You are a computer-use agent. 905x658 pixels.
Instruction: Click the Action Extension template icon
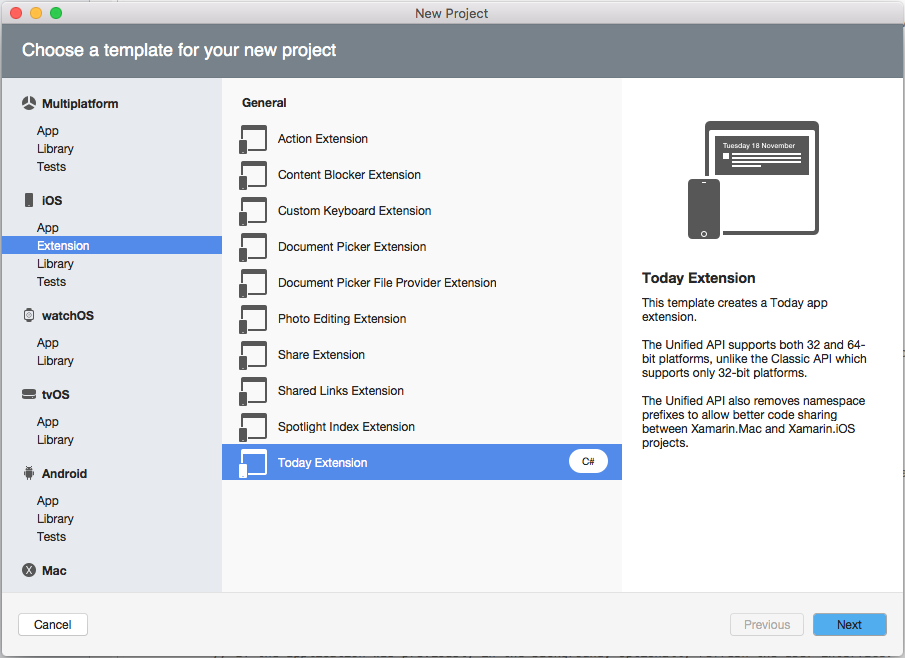point(253,139)
